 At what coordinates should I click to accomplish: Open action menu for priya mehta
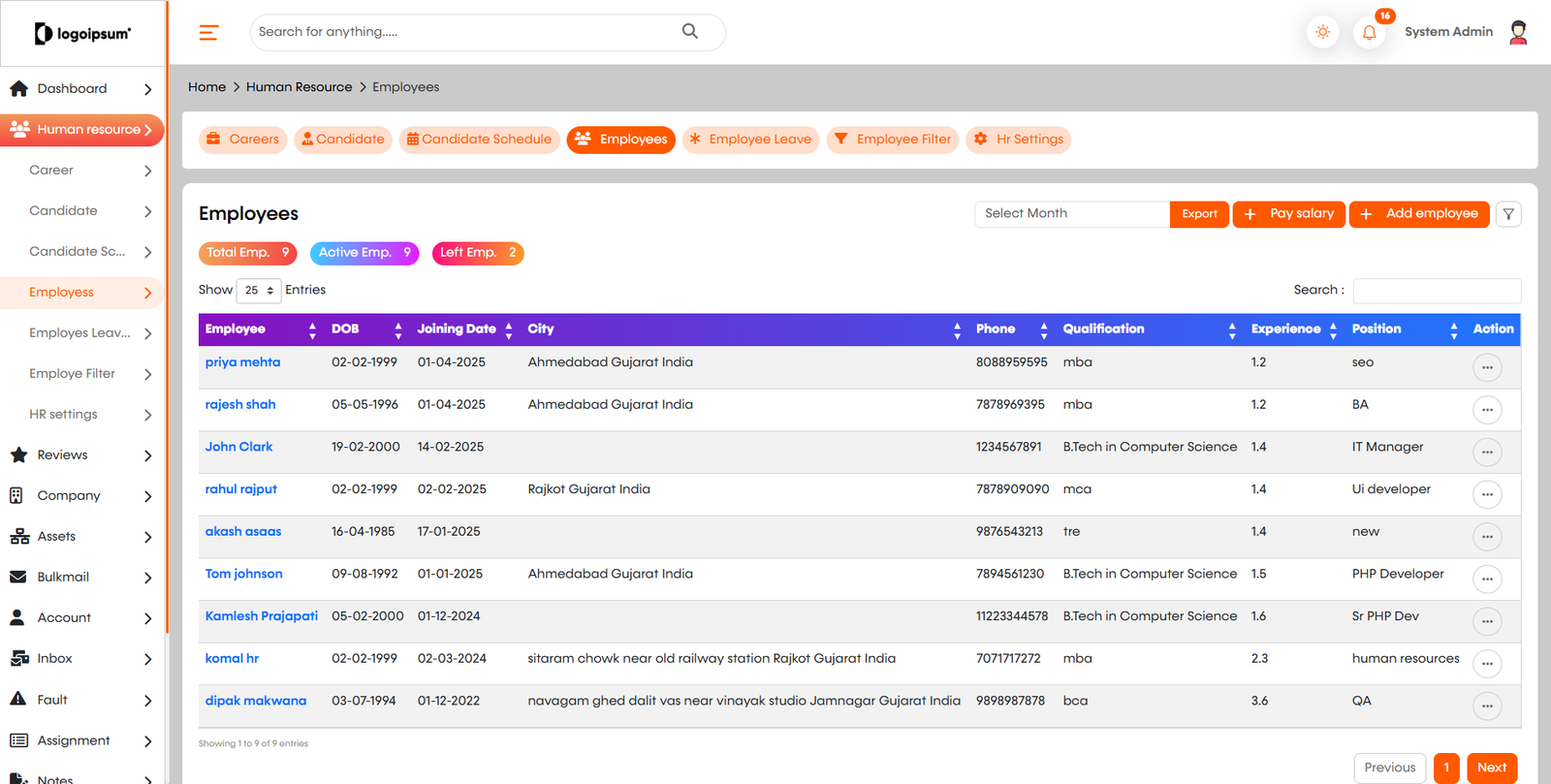click(x=1487, y=367)
